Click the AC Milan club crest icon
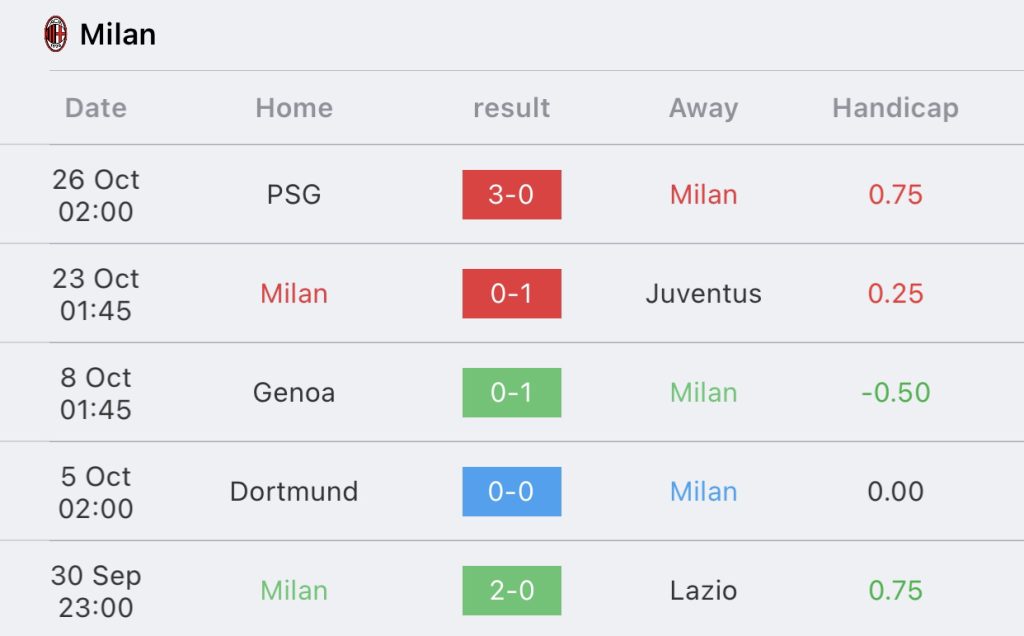 [x=55, y=34]
